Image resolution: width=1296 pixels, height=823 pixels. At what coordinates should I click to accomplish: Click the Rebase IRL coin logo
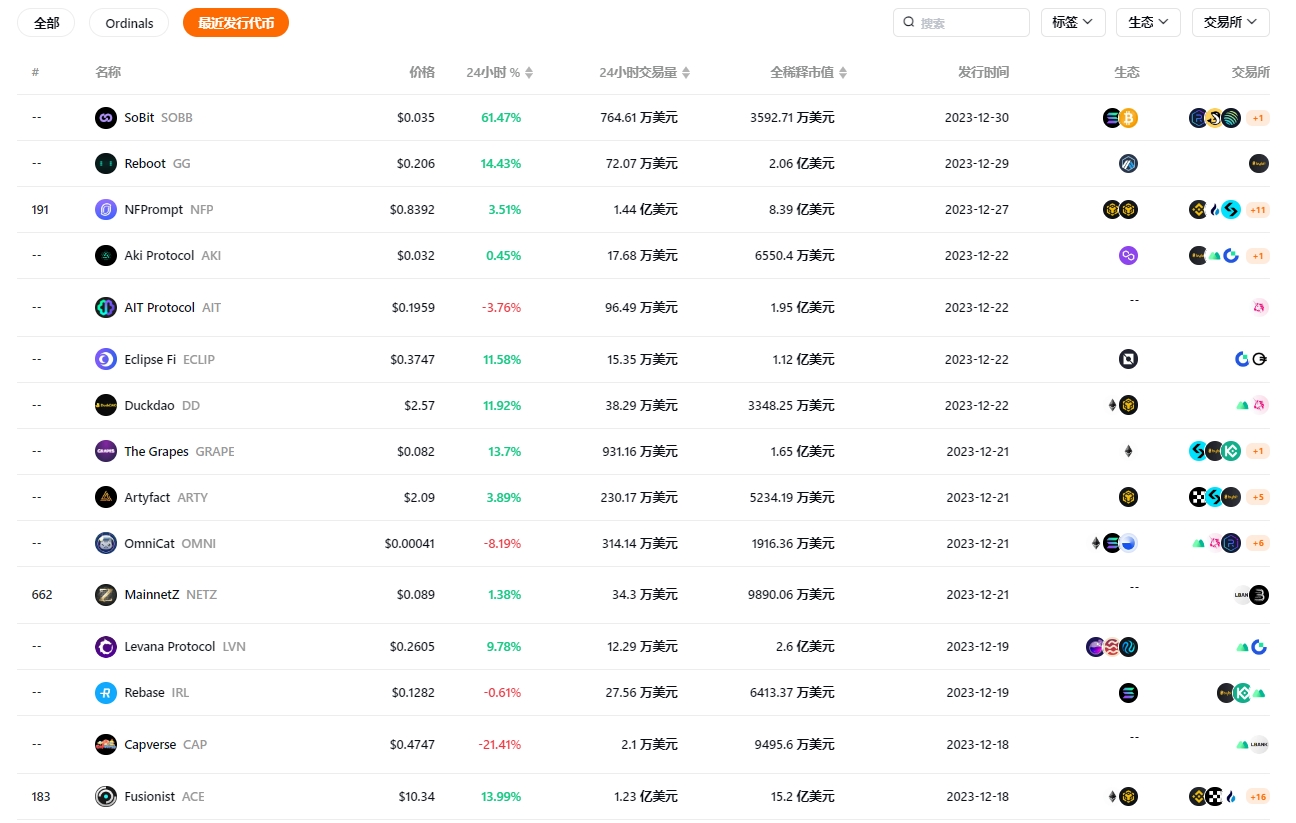pos(106,693)
